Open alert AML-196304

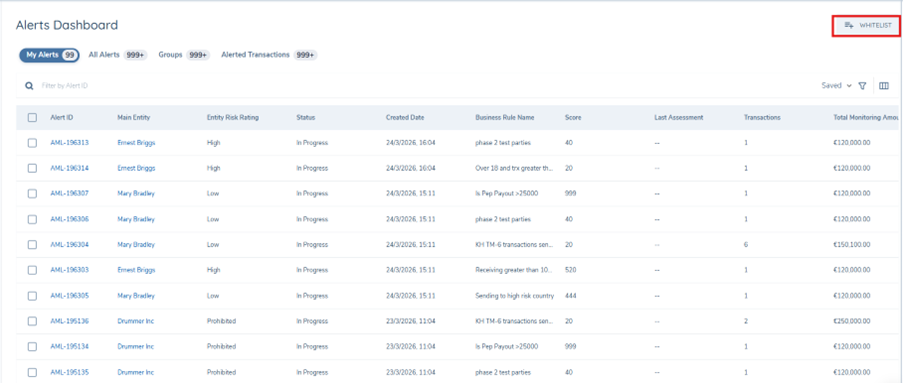(70, 245)
